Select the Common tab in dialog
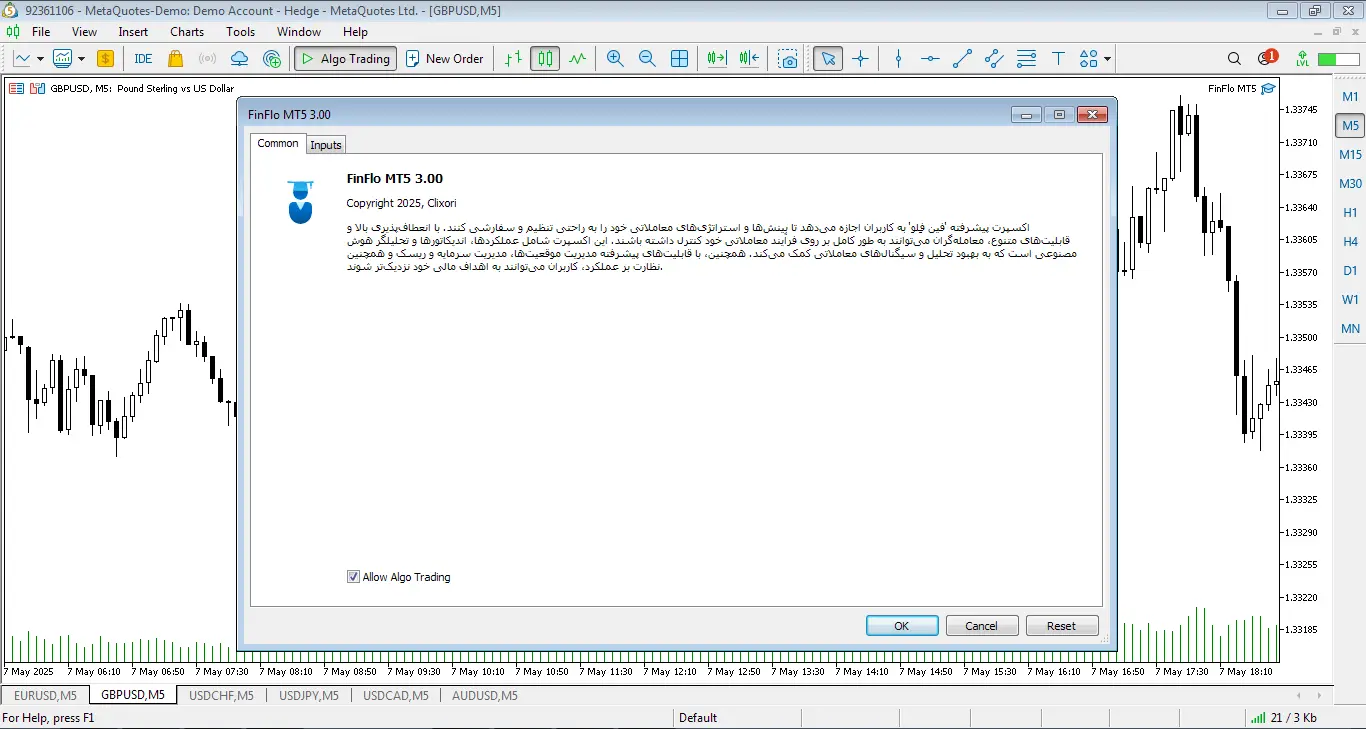This screenshot has height=729, width=1366. pyautogui.click(x=278, y=143)
